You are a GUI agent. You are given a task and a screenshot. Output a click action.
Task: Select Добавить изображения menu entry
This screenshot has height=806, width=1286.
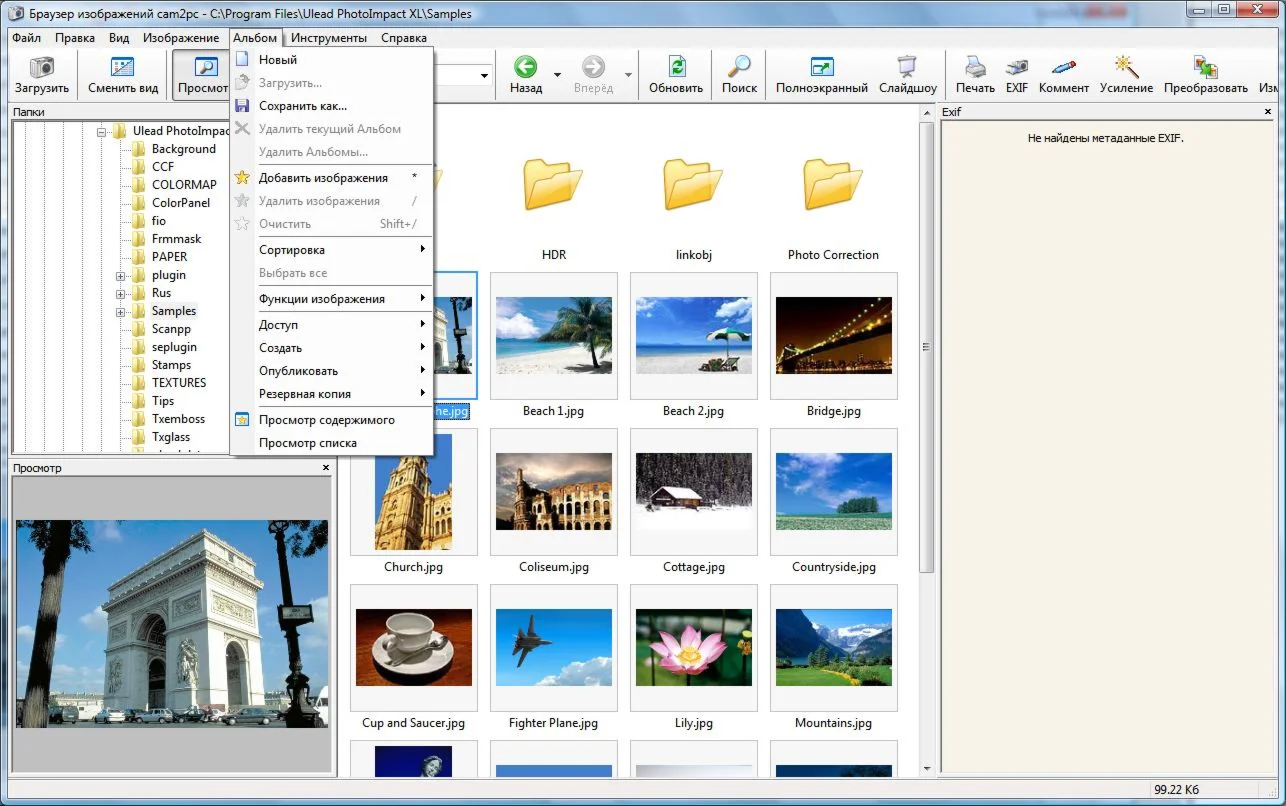click(322, 178)
